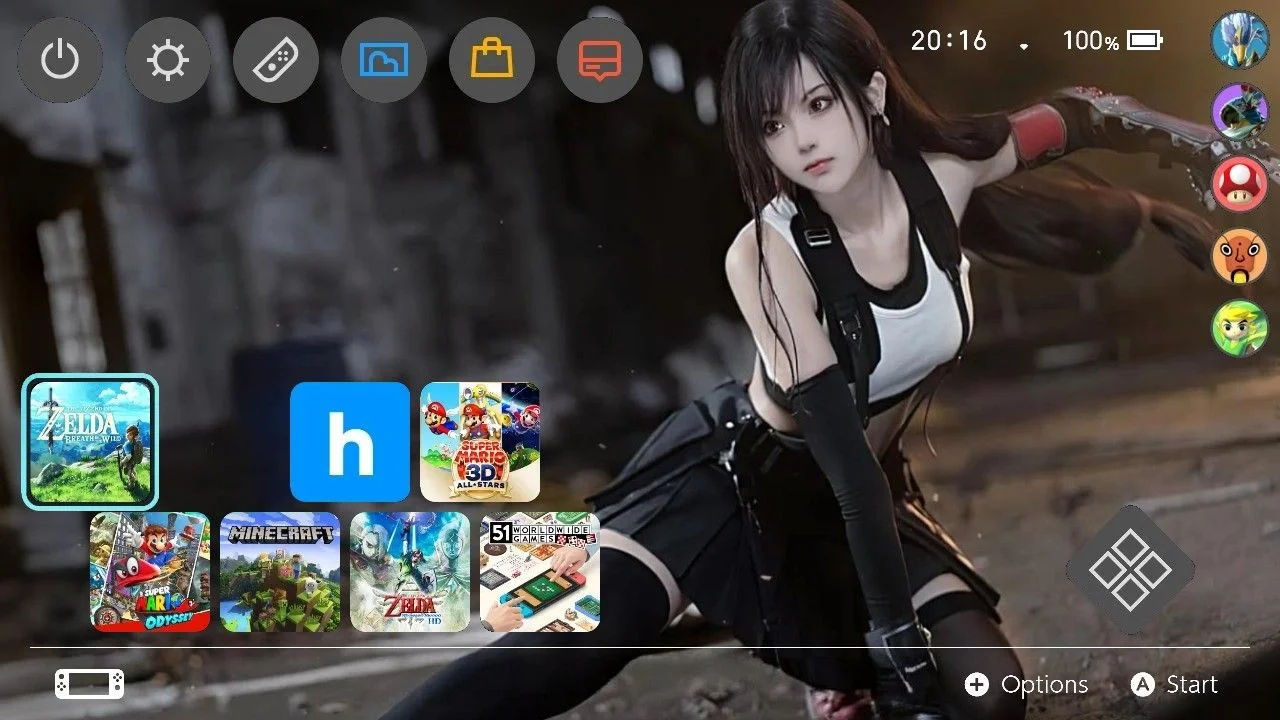The height and width of the screenshot is (720, 1280).
Task: Select the Minecraft game tile
Action: pyautogui.click(x=280, y=572)
